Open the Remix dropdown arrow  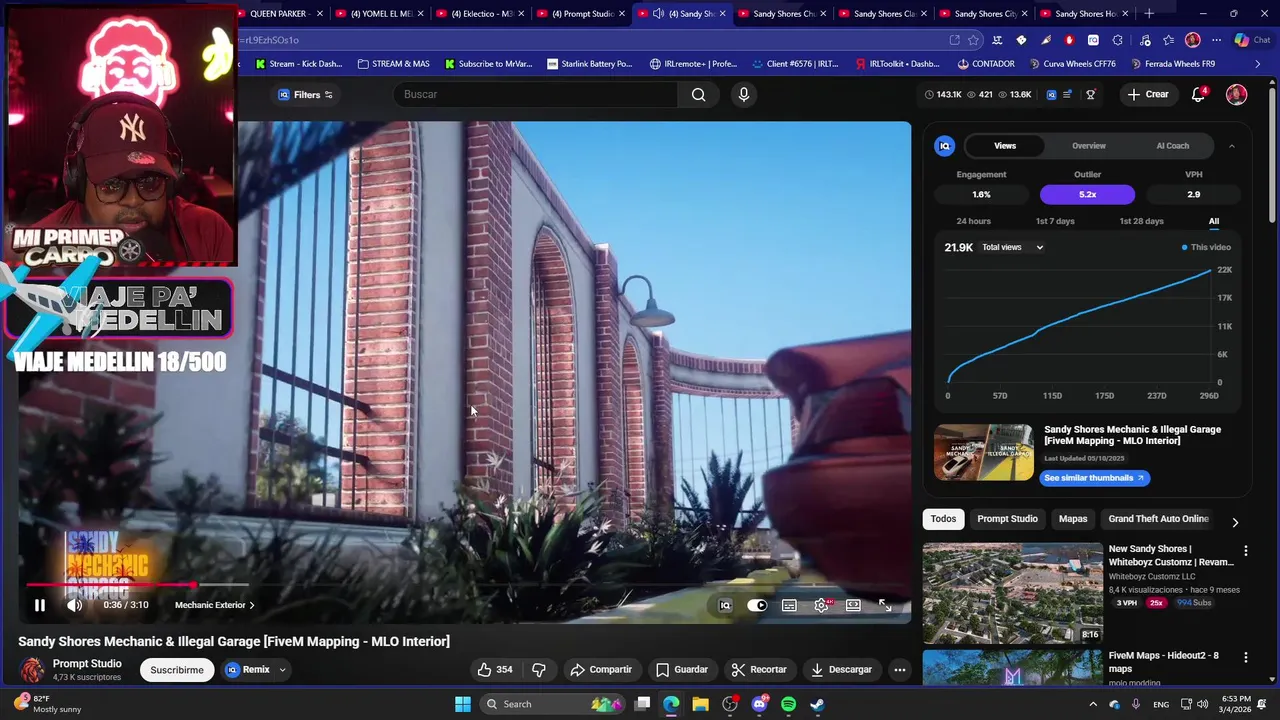[x=282, y=670]
